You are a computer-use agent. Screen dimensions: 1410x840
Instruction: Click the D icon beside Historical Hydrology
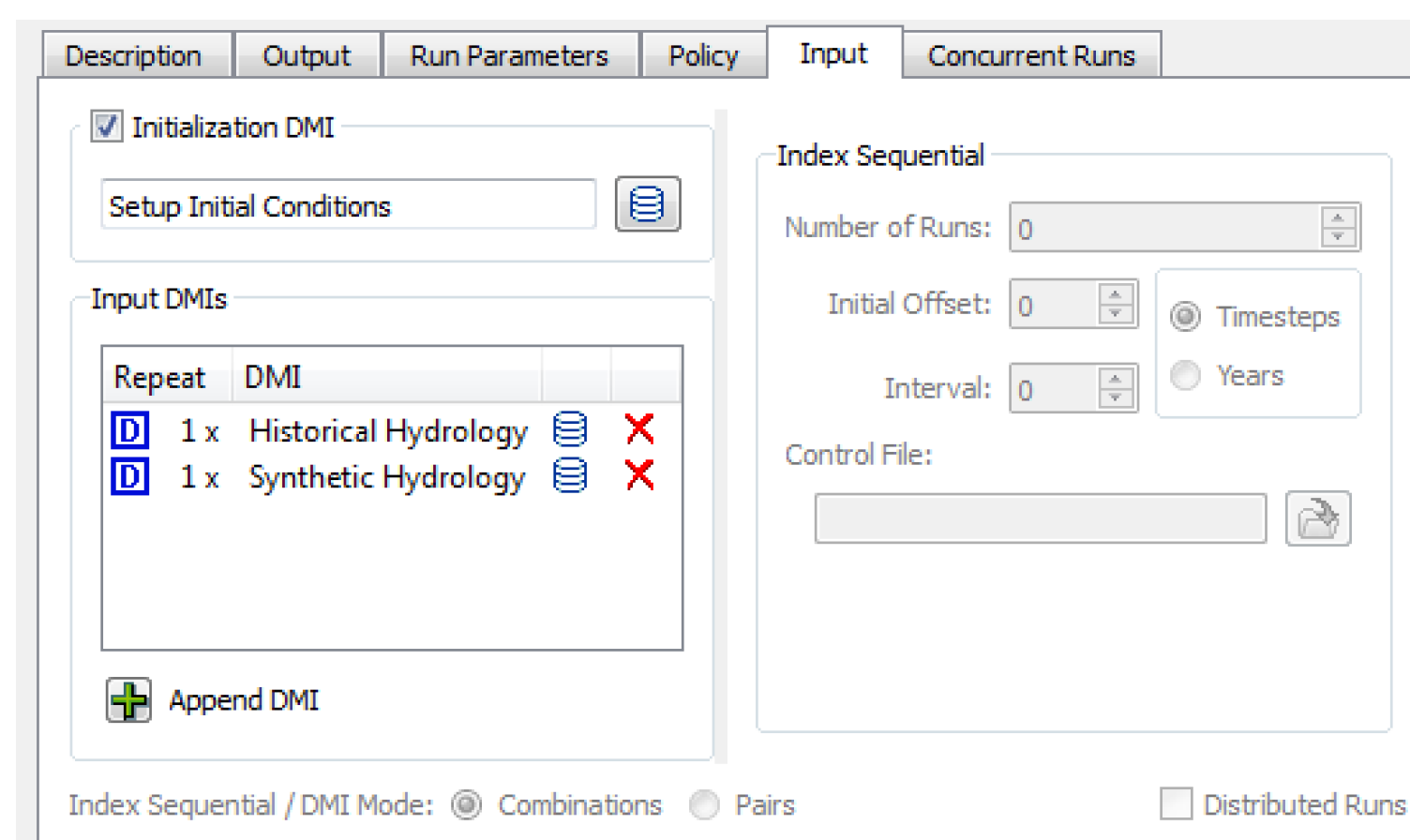pyautogui.click(x=130, y=430)
